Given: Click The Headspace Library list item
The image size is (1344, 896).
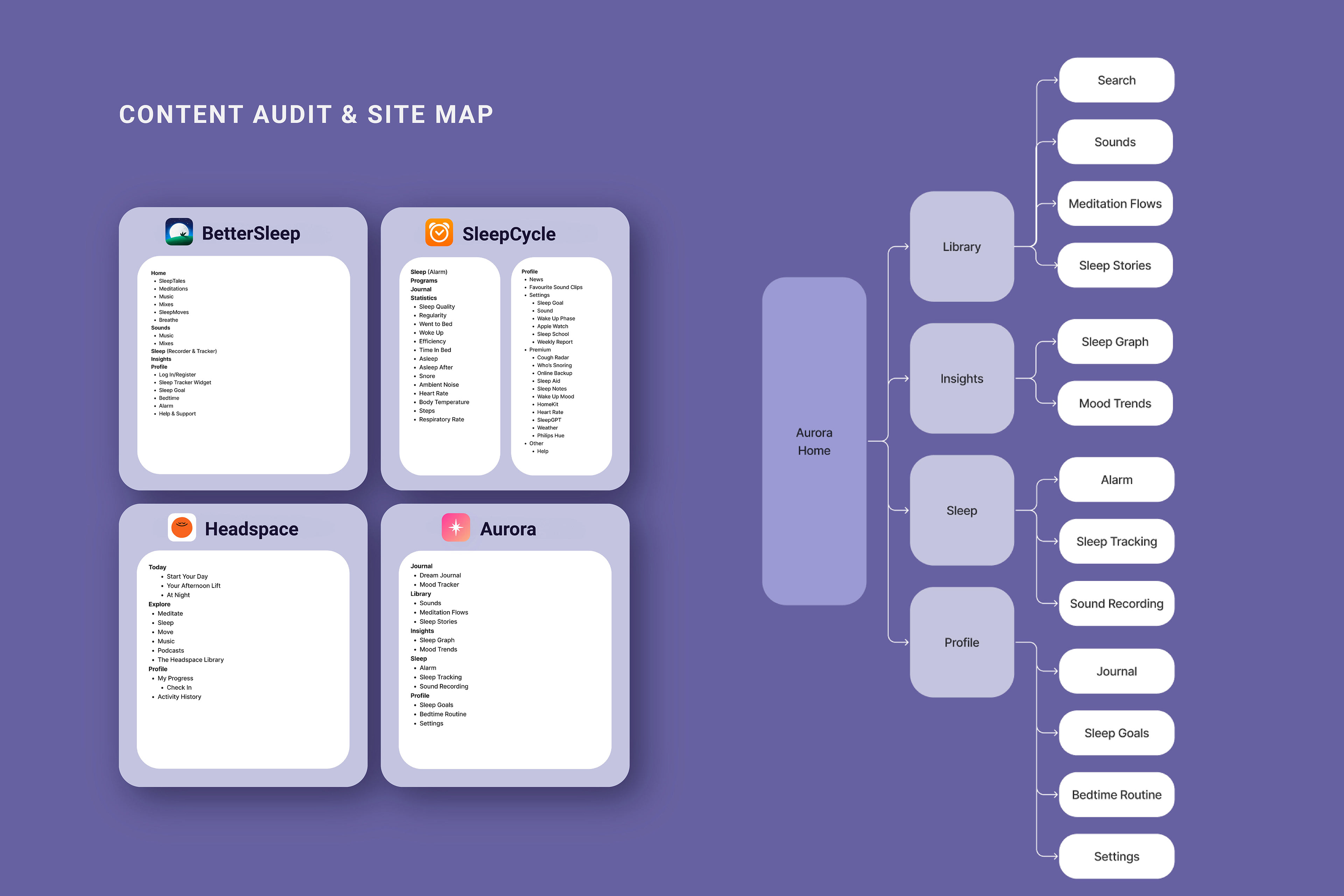Looking at the screenshot, I should tap(190, 660).
